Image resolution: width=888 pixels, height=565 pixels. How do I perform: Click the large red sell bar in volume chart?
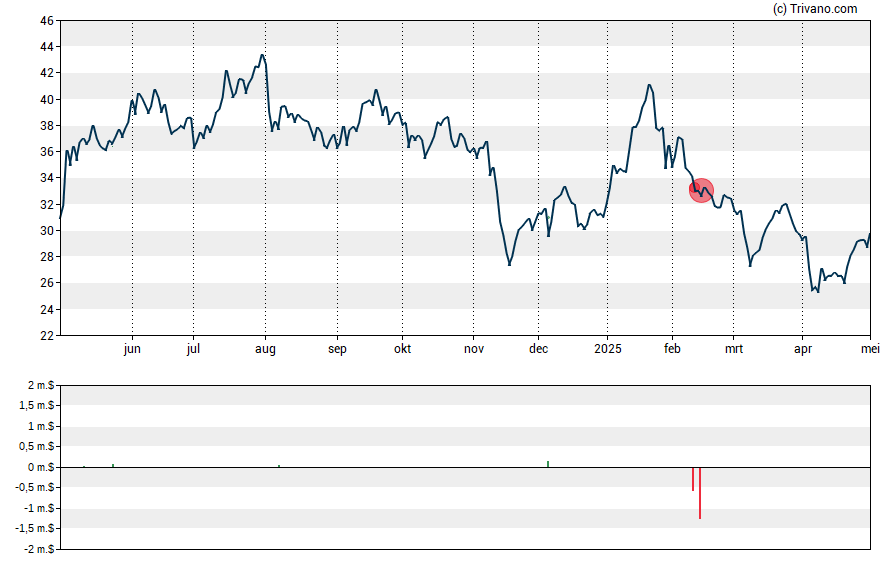[700, 493]
